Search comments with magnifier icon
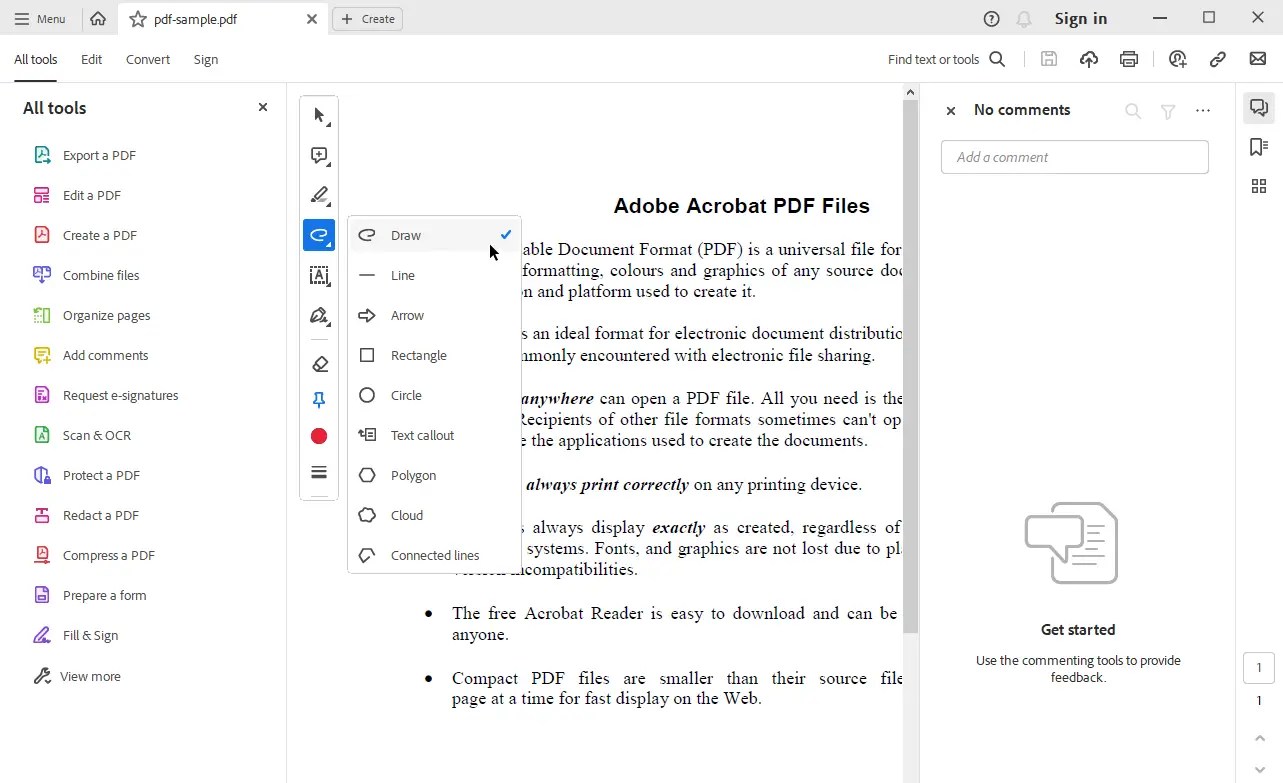The image size is (1283, 783). [x=1133, y=111]
